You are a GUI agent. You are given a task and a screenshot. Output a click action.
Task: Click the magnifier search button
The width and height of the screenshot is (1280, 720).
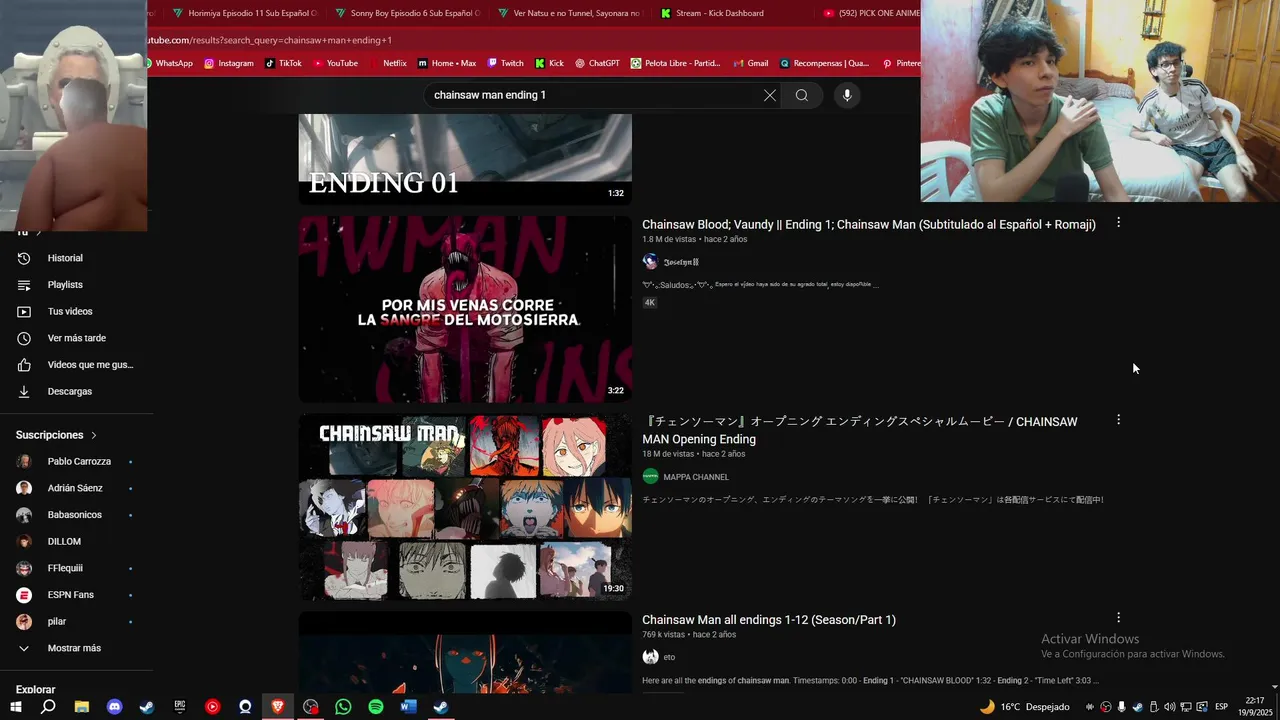coord(802,95)
